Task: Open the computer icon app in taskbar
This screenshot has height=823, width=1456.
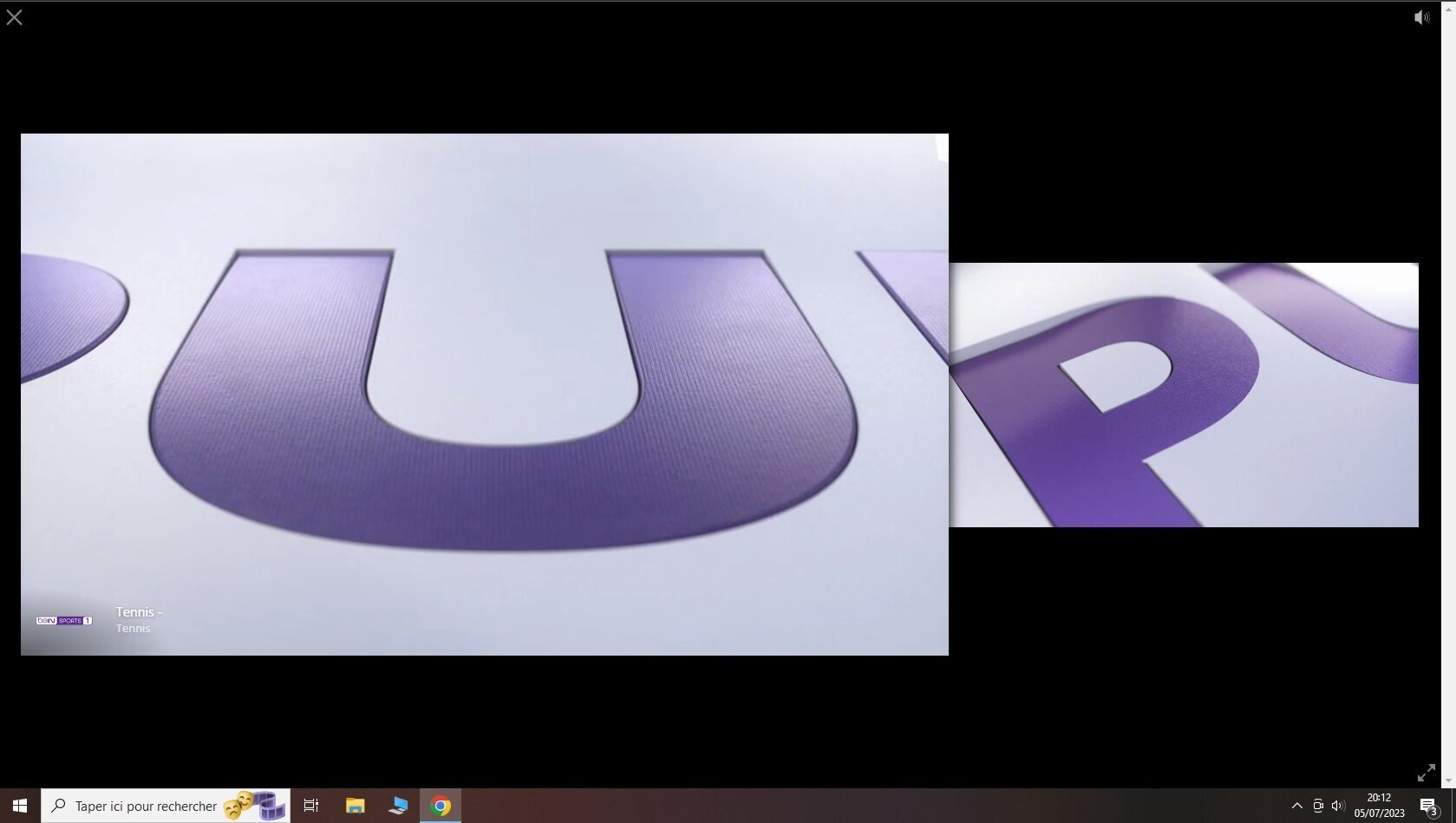Action: point(398,806)
